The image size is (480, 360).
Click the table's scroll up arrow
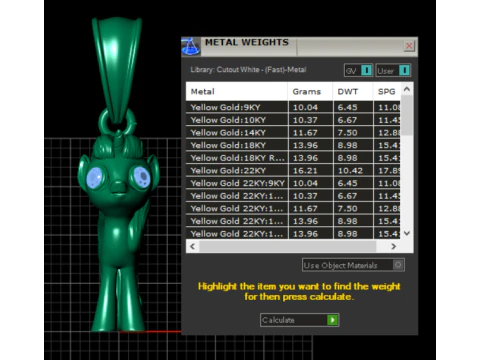(407, 89)
